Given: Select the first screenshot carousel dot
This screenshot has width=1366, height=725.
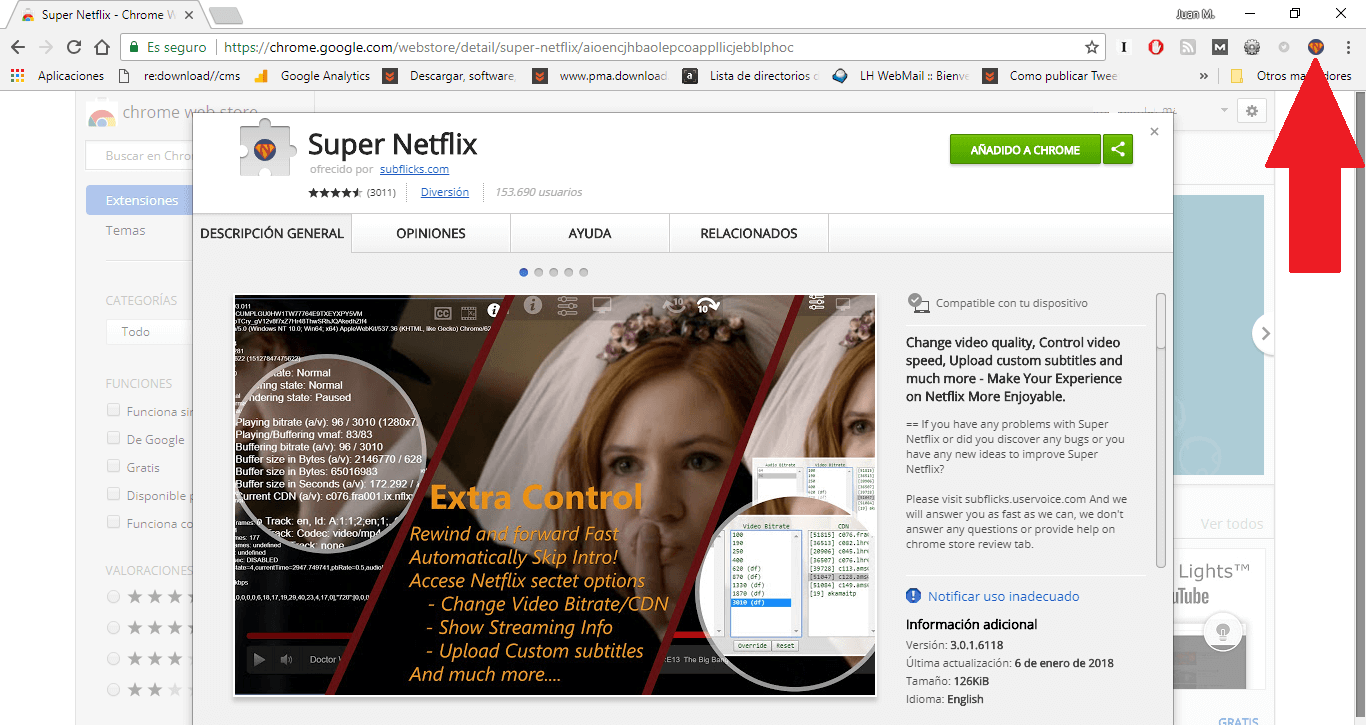Looking at the screenshot, I should (524, 272).
